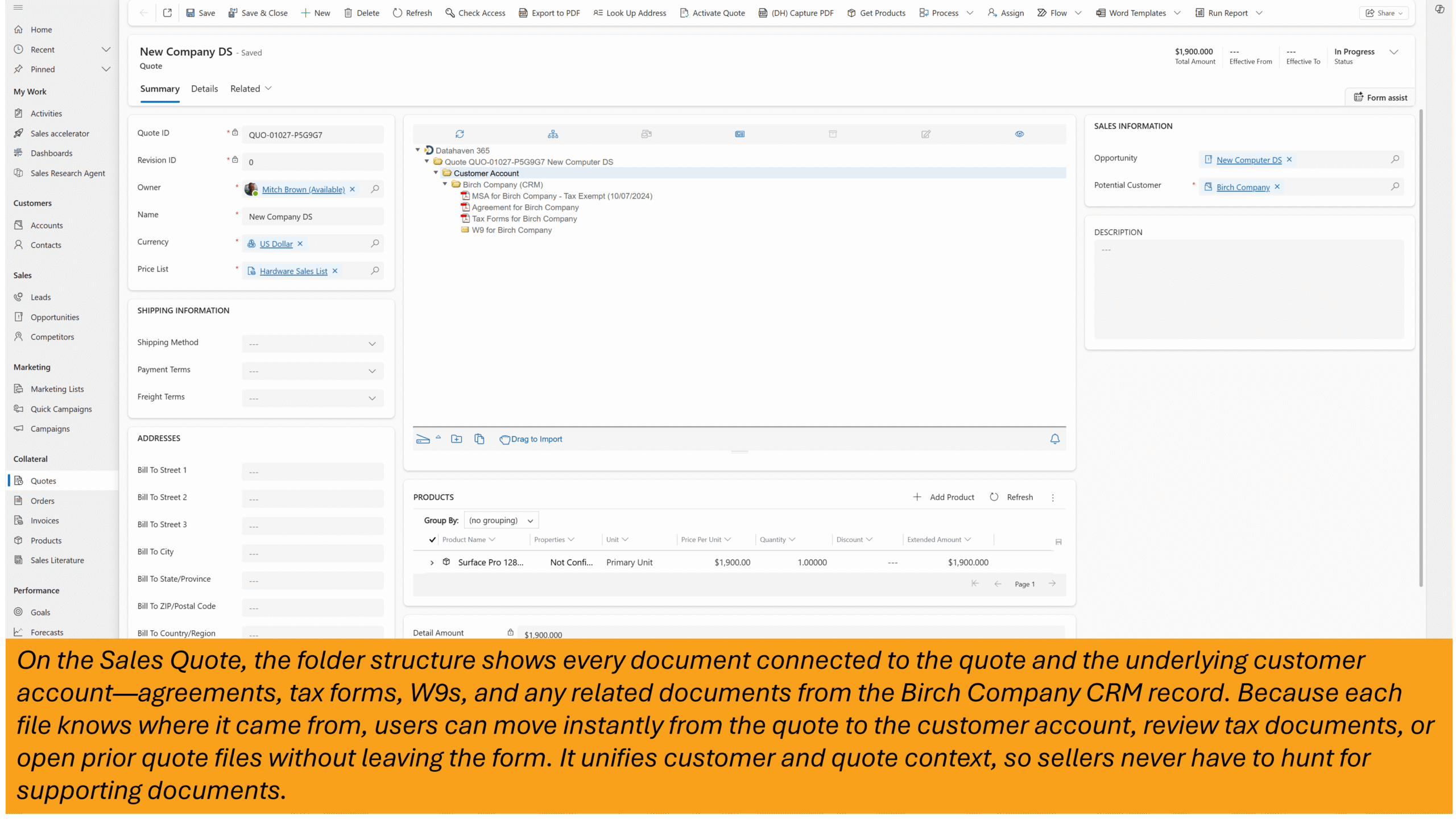Open the Group By no grouping dropdown

coord(501,520)
